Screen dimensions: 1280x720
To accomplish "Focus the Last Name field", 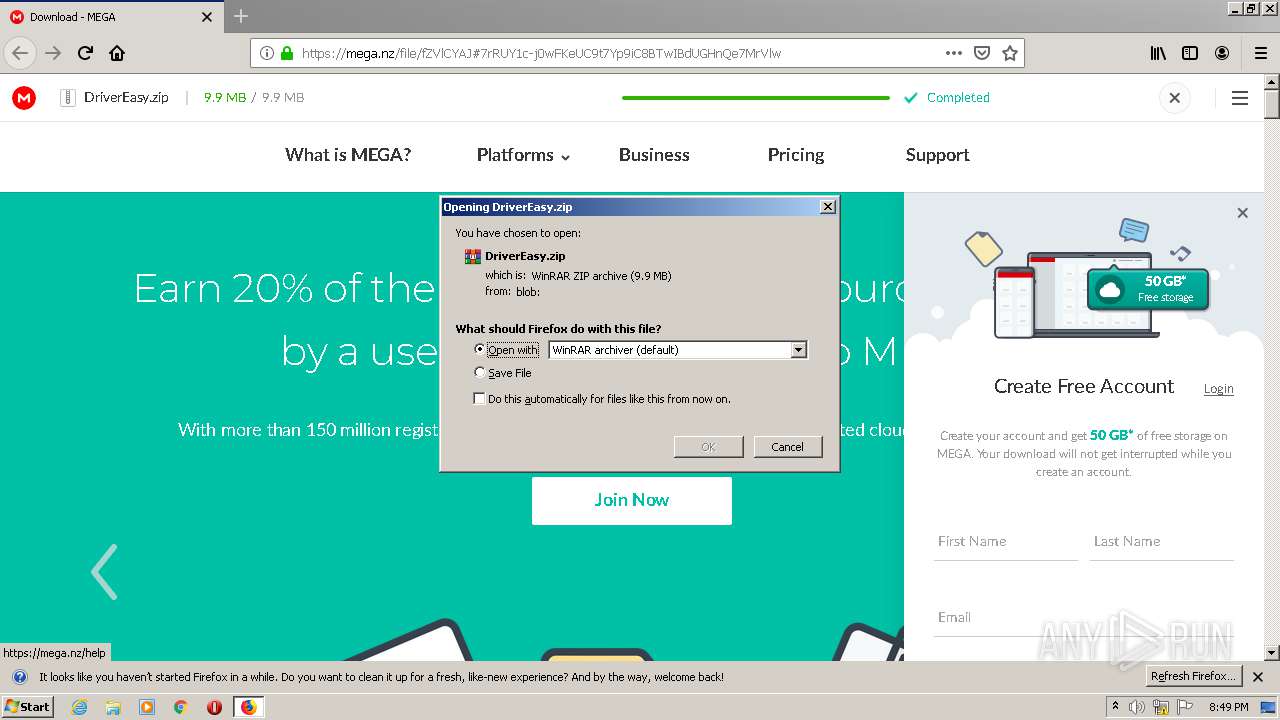I will pos(1162,541).
